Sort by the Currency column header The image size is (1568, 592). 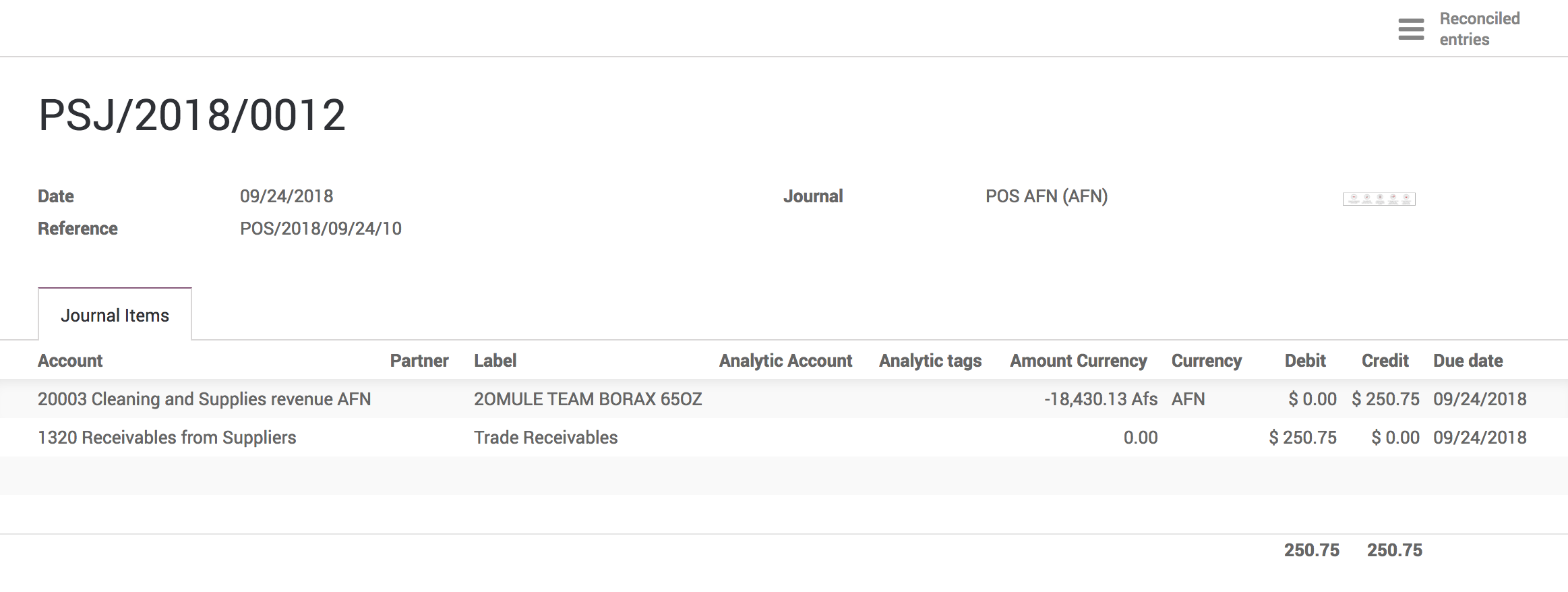tap(1207, 361)
